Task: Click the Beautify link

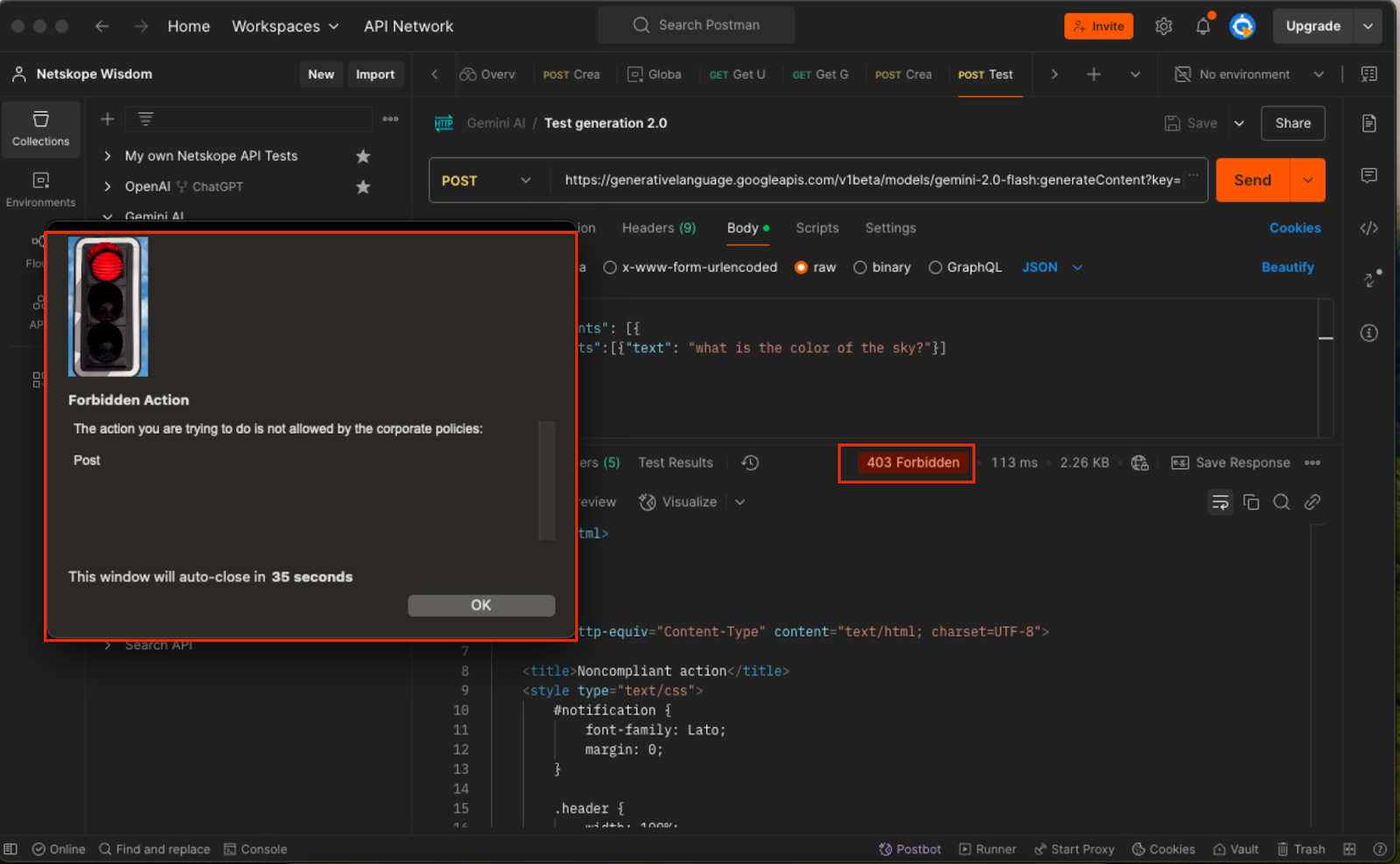Action: (1287, 268)
